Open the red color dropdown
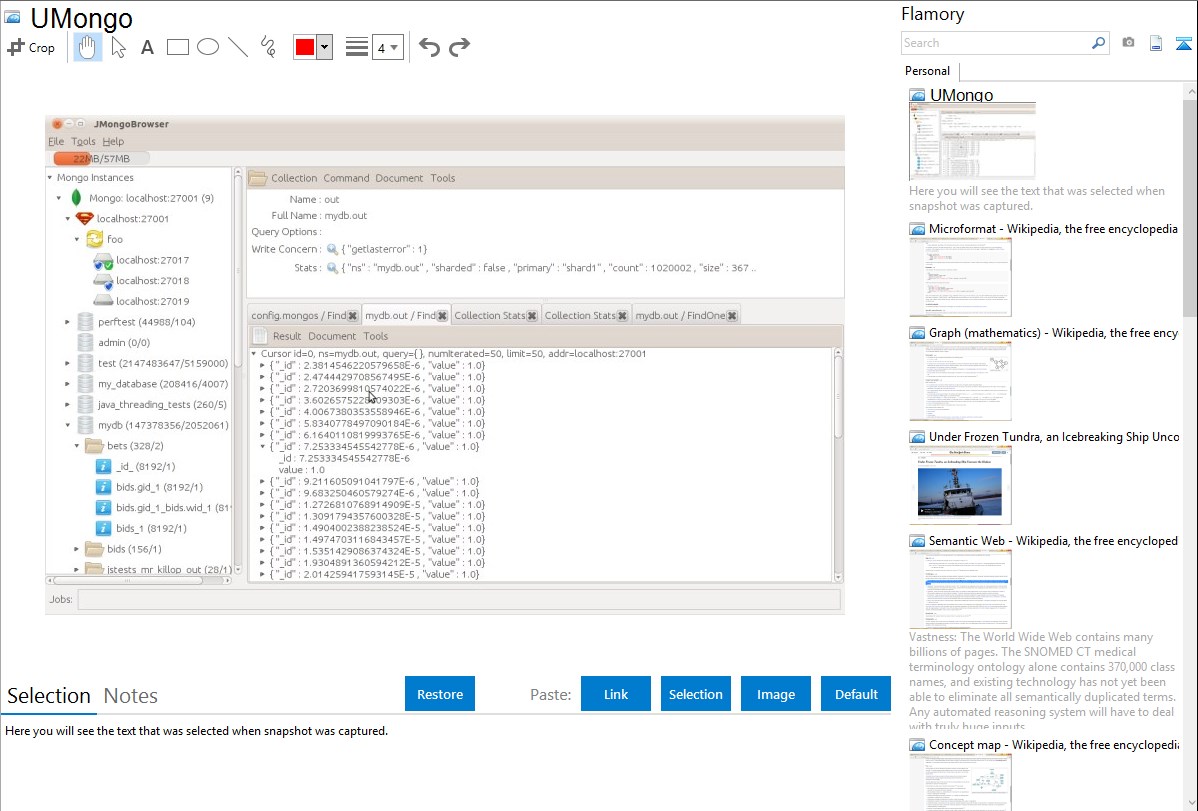This screenshot has width=1198, height=811. click(x=324, y=48)
